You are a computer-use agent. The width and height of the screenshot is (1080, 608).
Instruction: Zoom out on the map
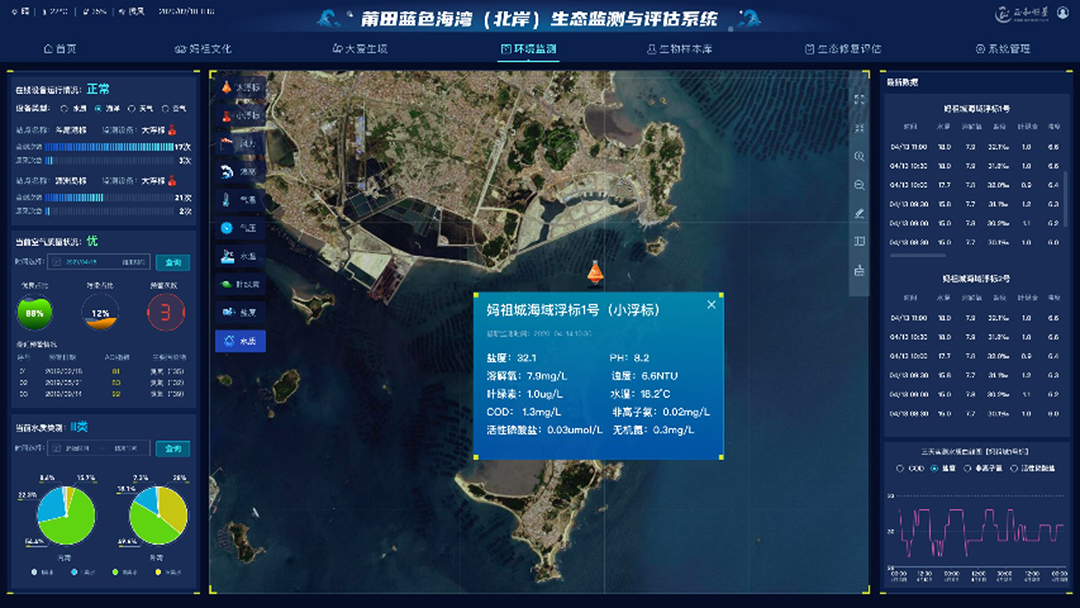859,185
